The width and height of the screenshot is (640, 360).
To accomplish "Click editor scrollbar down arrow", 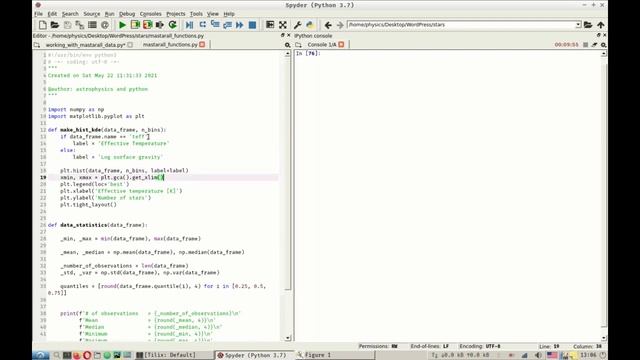I will 288,338.
